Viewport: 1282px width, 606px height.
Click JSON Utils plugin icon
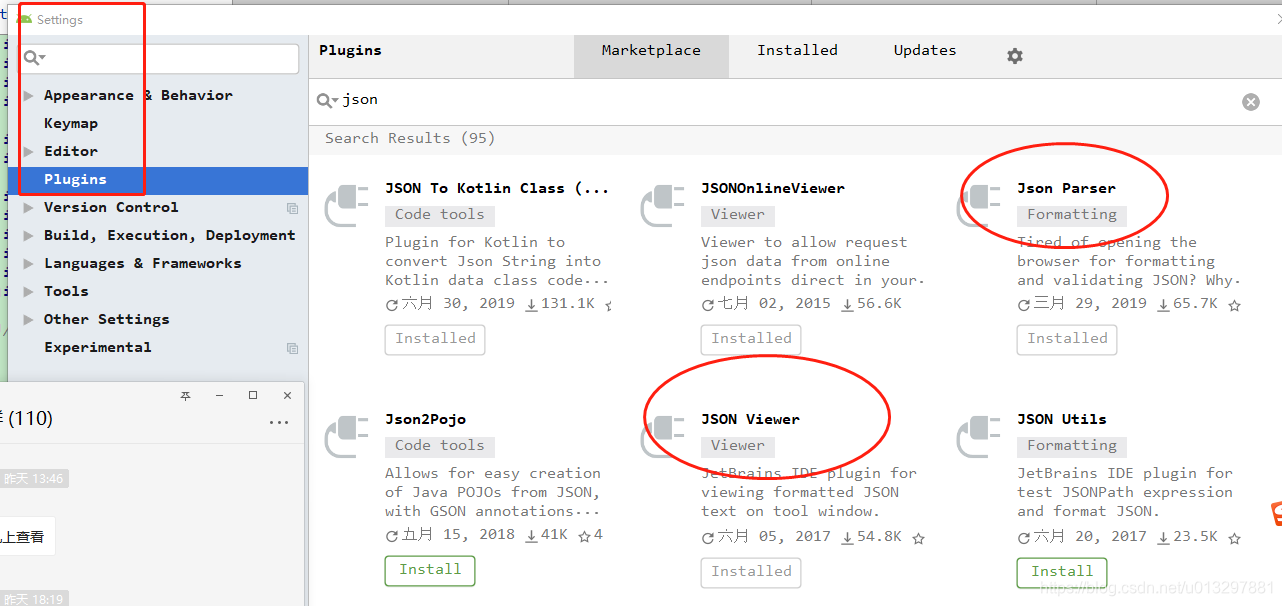[x=979, y=437]
